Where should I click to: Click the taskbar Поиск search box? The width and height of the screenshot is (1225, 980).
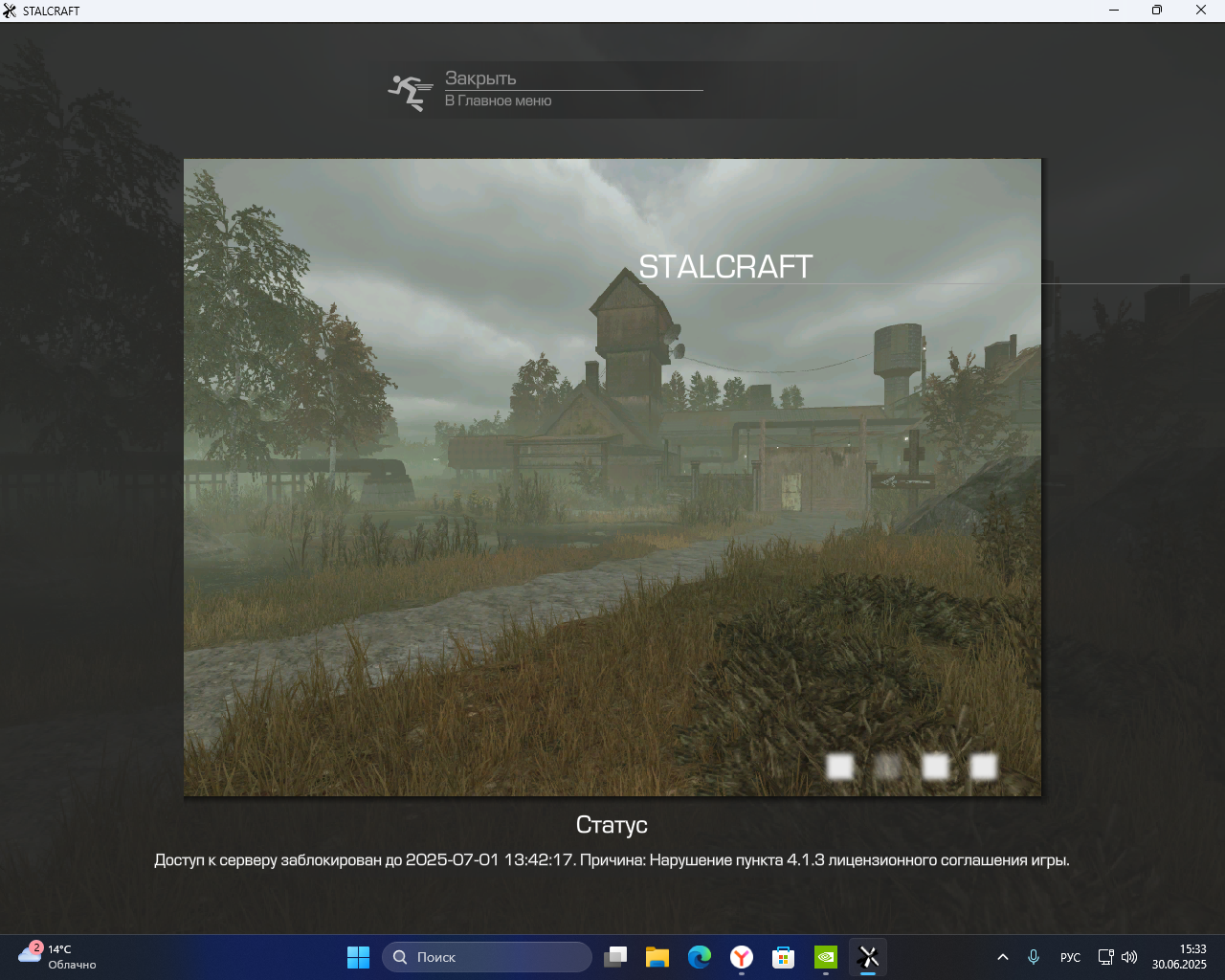487,957
